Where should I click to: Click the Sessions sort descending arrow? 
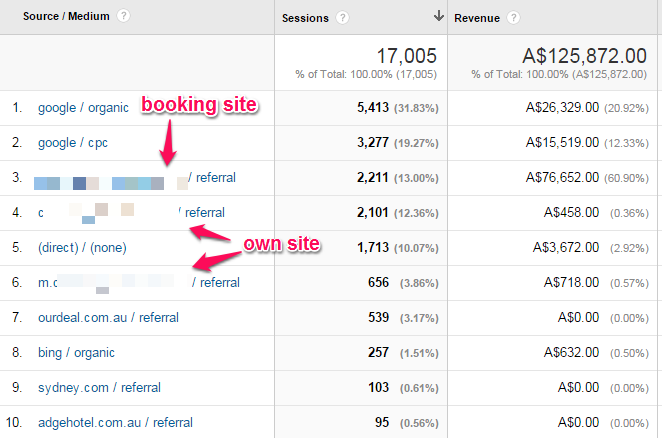coord(438,17)
